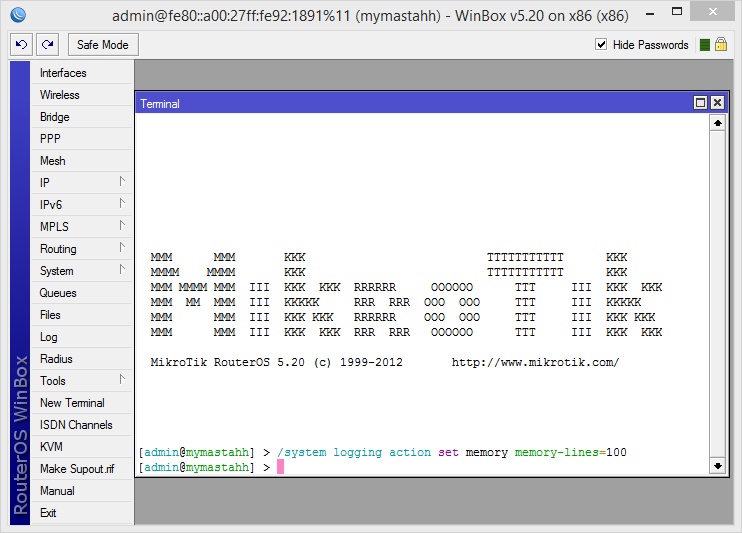Open the Mesh menu
742x533 pixels.
click(82, 161)
